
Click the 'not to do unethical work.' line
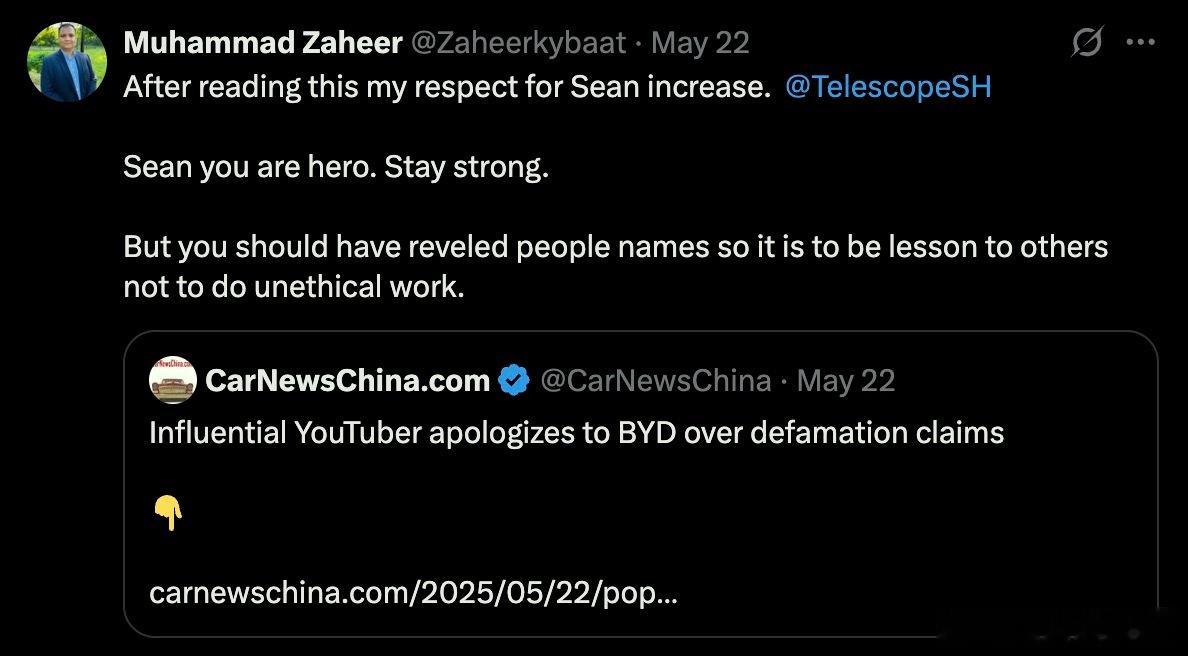[x=294, y=287]
